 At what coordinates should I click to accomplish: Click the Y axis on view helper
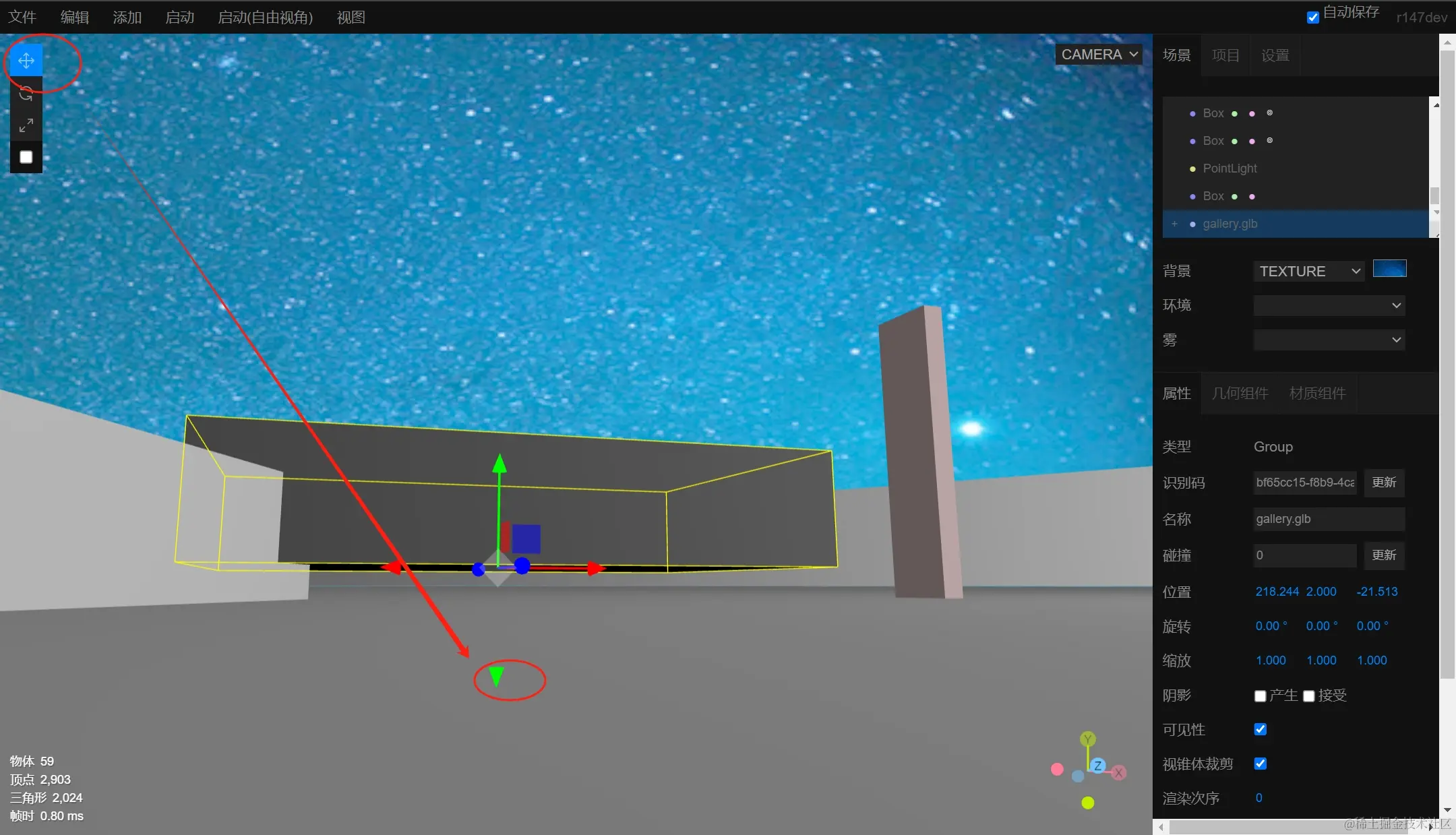coord(1087,739)
